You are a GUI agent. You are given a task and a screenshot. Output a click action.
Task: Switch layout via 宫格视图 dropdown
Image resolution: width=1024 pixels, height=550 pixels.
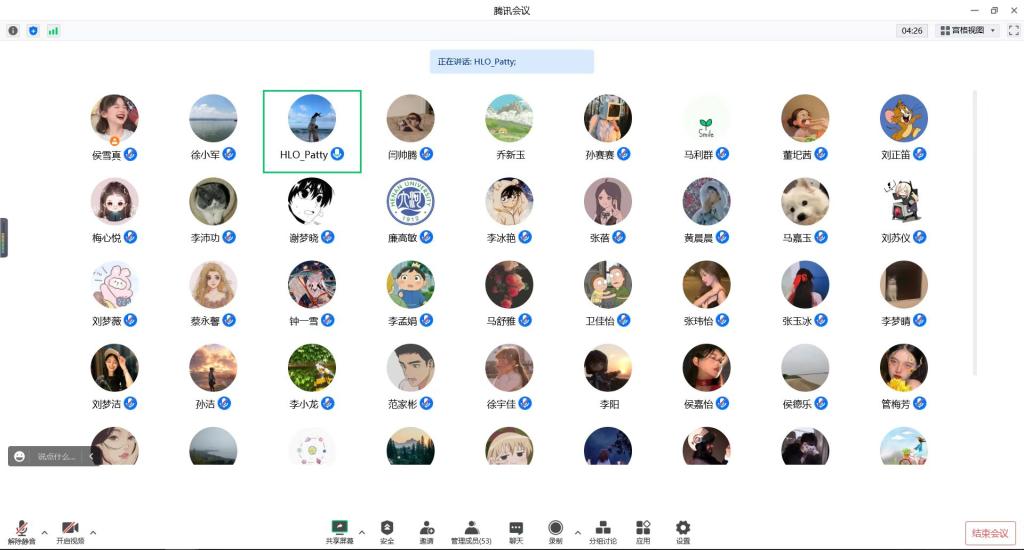click(x=967, y=31)
